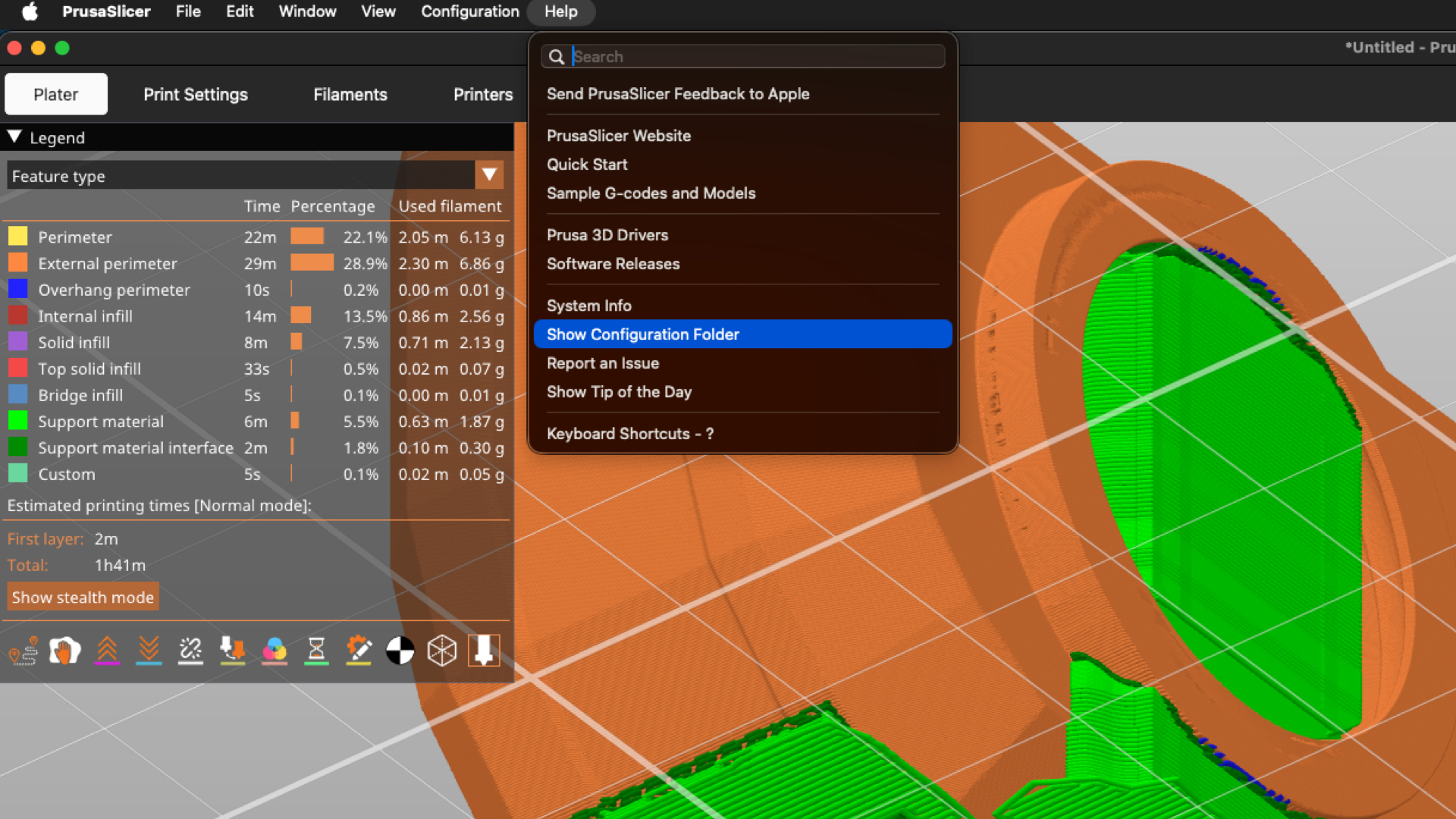Switch to the Filaments tab

(x=350, y=94)
